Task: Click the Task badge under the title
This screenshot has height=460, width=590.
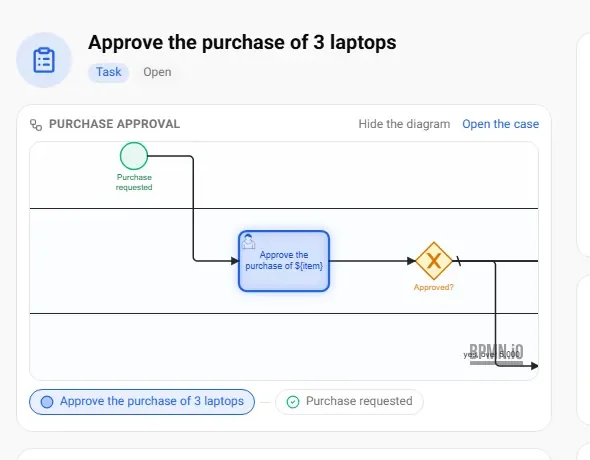Action: click(108, 72)
